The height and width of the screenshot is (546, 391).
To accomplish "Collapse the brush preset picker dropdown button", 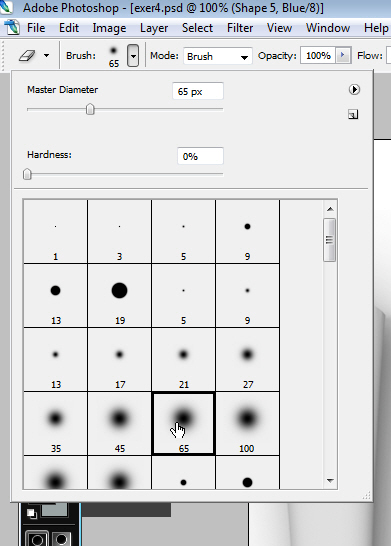I will pyautogui.click(x=133, y=56).
